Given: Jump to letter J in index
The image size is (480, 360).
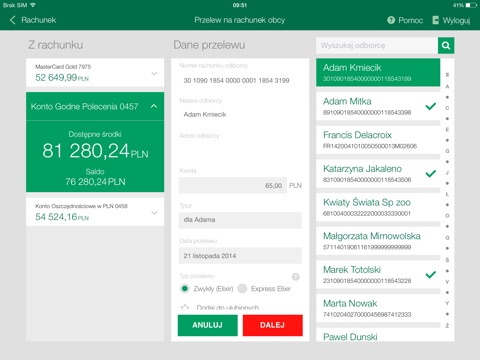Looking at the screenshot, I should 447,173.
